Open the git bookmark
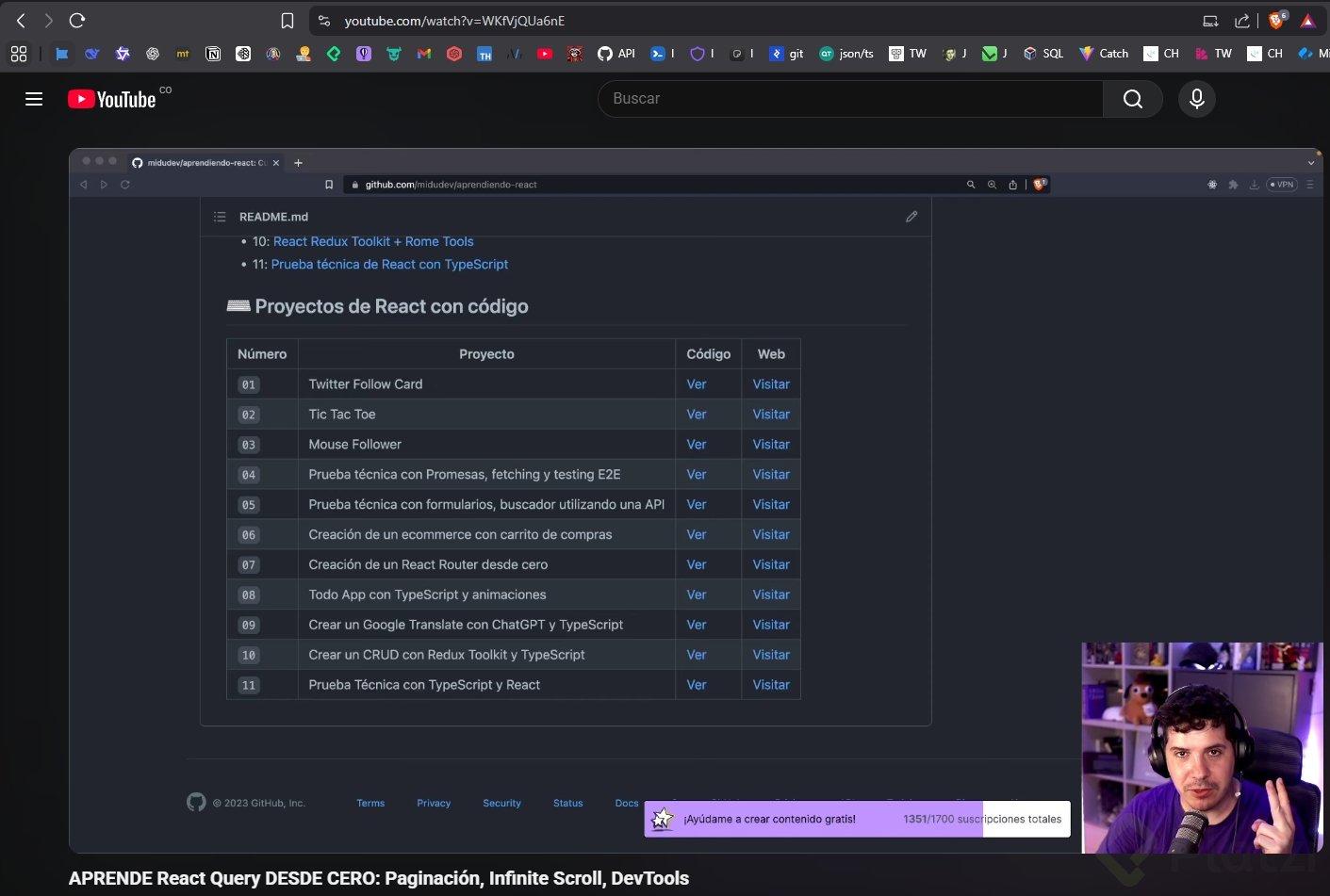 click(787, 54)
